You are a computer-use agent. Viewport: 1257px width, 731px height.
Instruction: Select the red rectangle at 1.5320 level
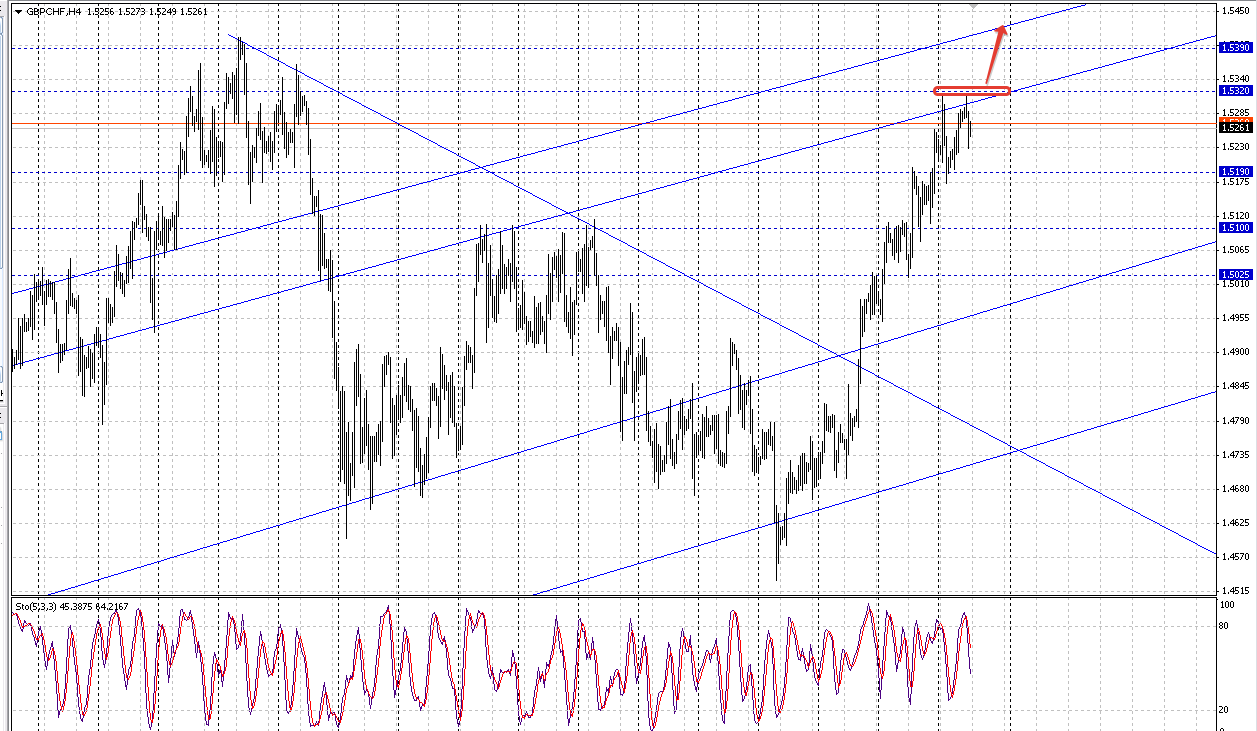click(x=972, y=91)
